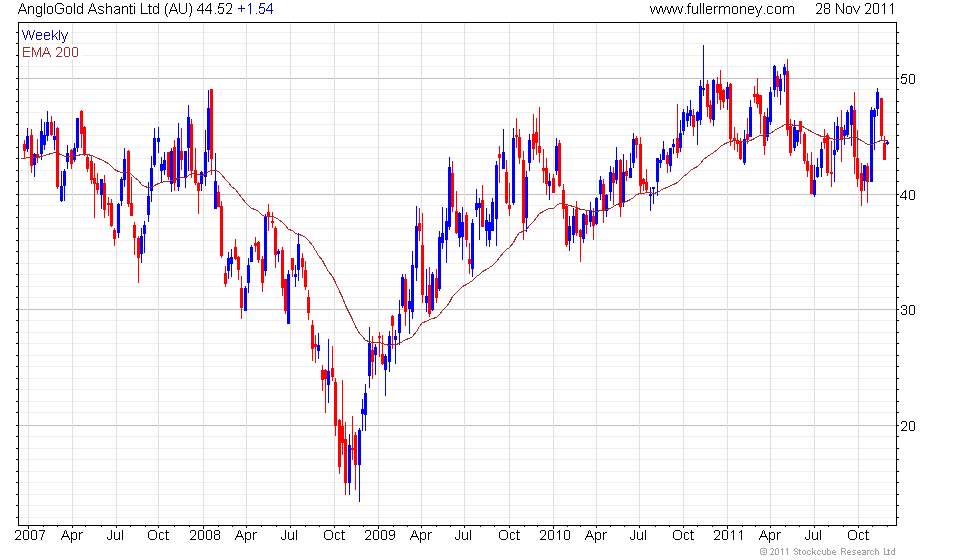This screenshot has height=560, width=980.
Task: Click the 'Oct' label just before 2010
Action: (x=509, y=536)
